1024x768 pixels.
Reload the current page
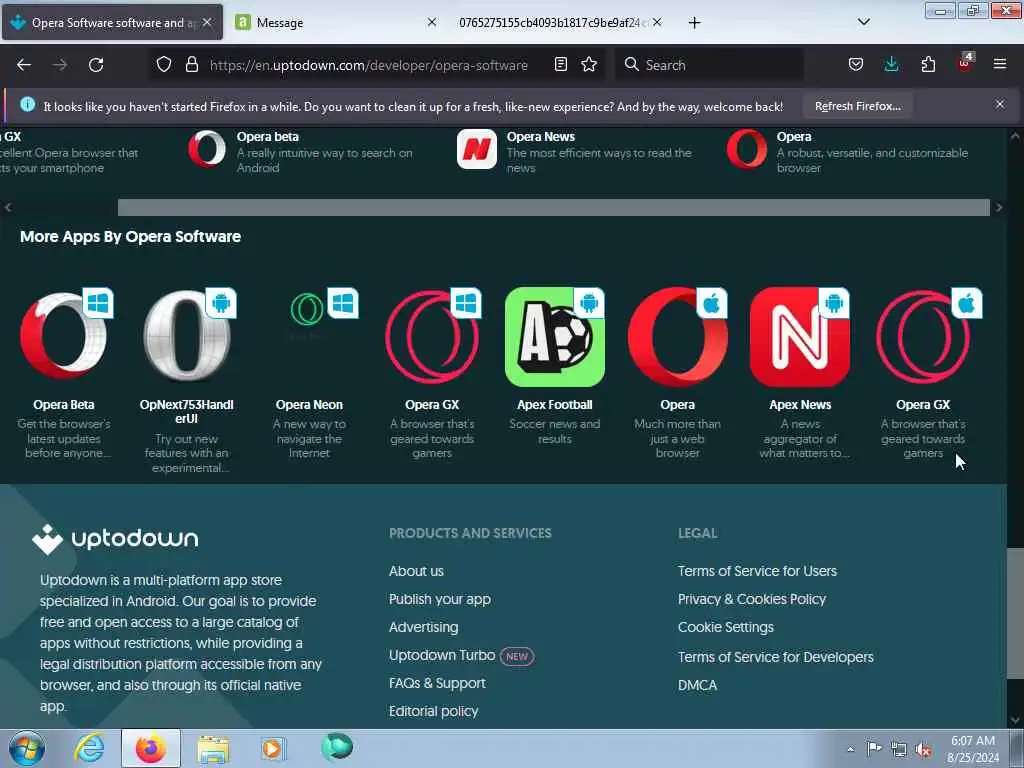pyautogui.click(x=96, y=65)
